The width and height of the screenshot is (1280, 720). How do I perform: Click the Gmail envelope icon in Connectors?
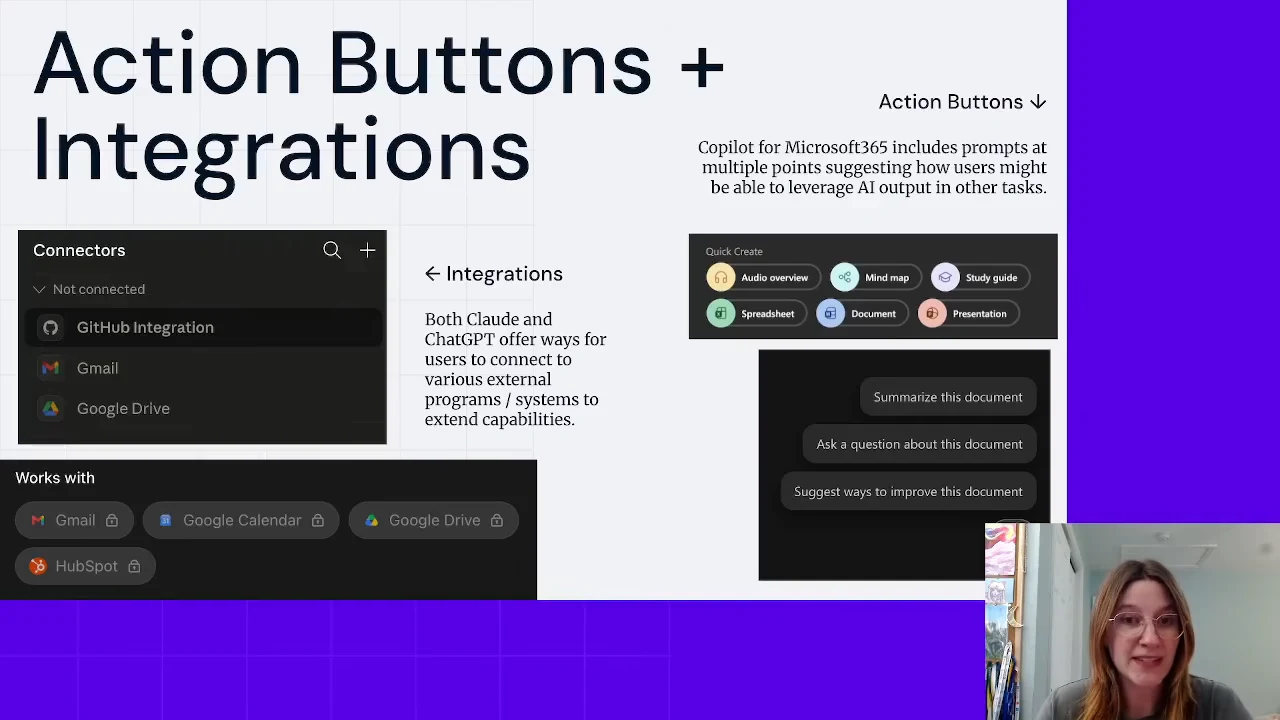pyautogui.click(x=50, y=368)
